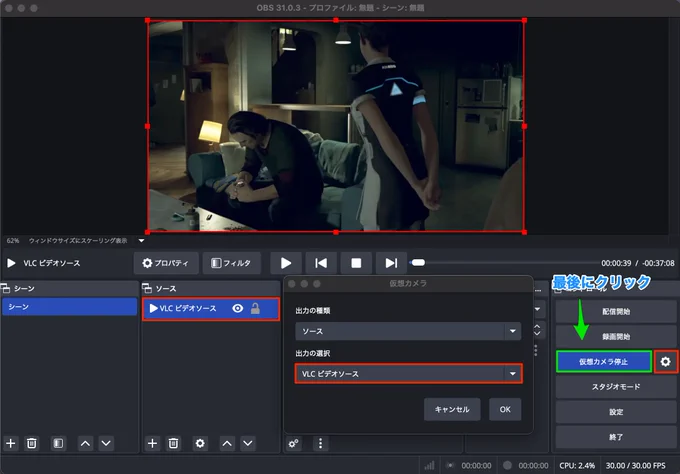Image resolution: width=680 pixels, height=474 pixels.
Task: Jump to previous media item
Action: click(321, 263)
